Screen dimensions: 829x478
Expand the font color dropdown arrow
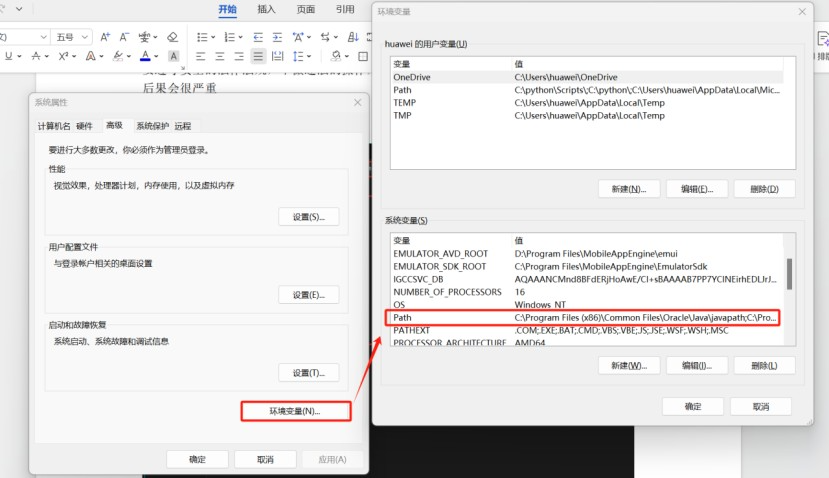click(156, 56)
